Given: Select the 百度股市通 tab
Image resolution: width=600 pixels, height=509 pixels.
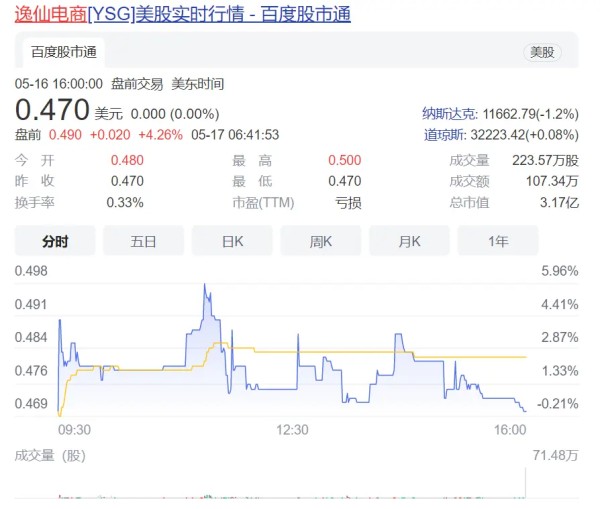Looking at the screenshot, I should [x=64, y=52].
